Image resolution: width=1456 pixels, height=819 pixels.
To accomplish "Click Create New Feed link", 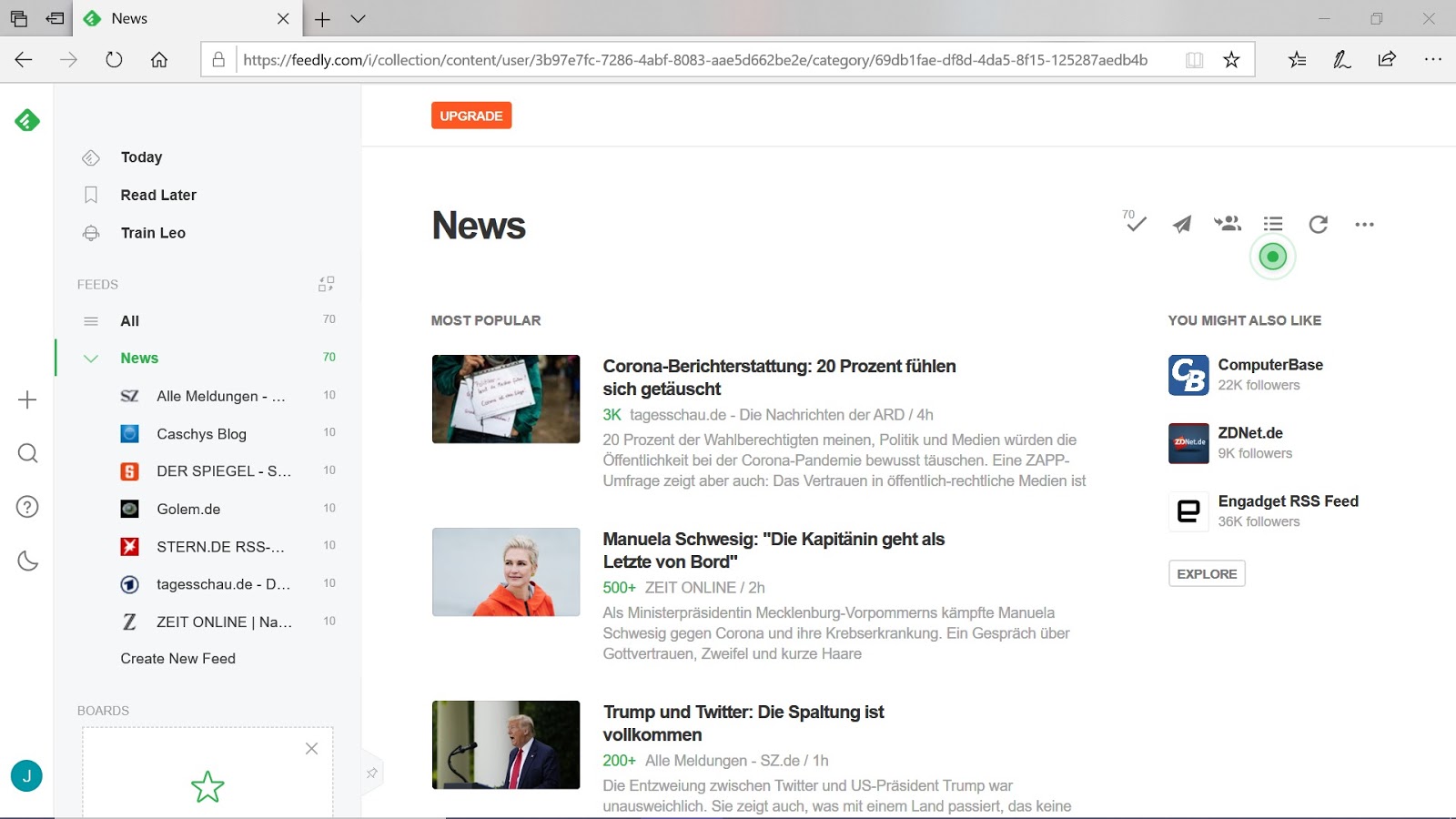I will pos(178,659).
